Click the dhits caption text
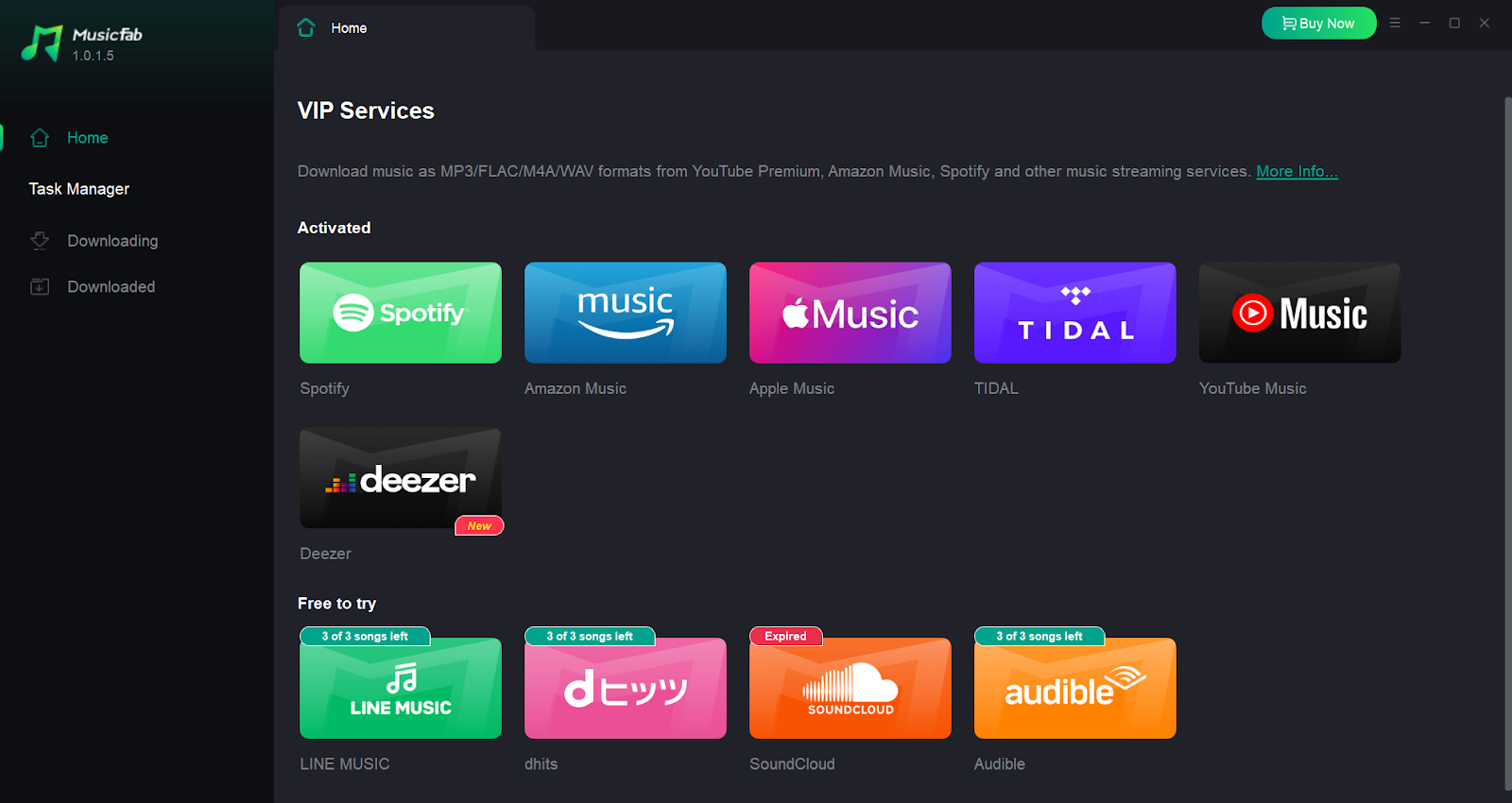 point(541,764)
